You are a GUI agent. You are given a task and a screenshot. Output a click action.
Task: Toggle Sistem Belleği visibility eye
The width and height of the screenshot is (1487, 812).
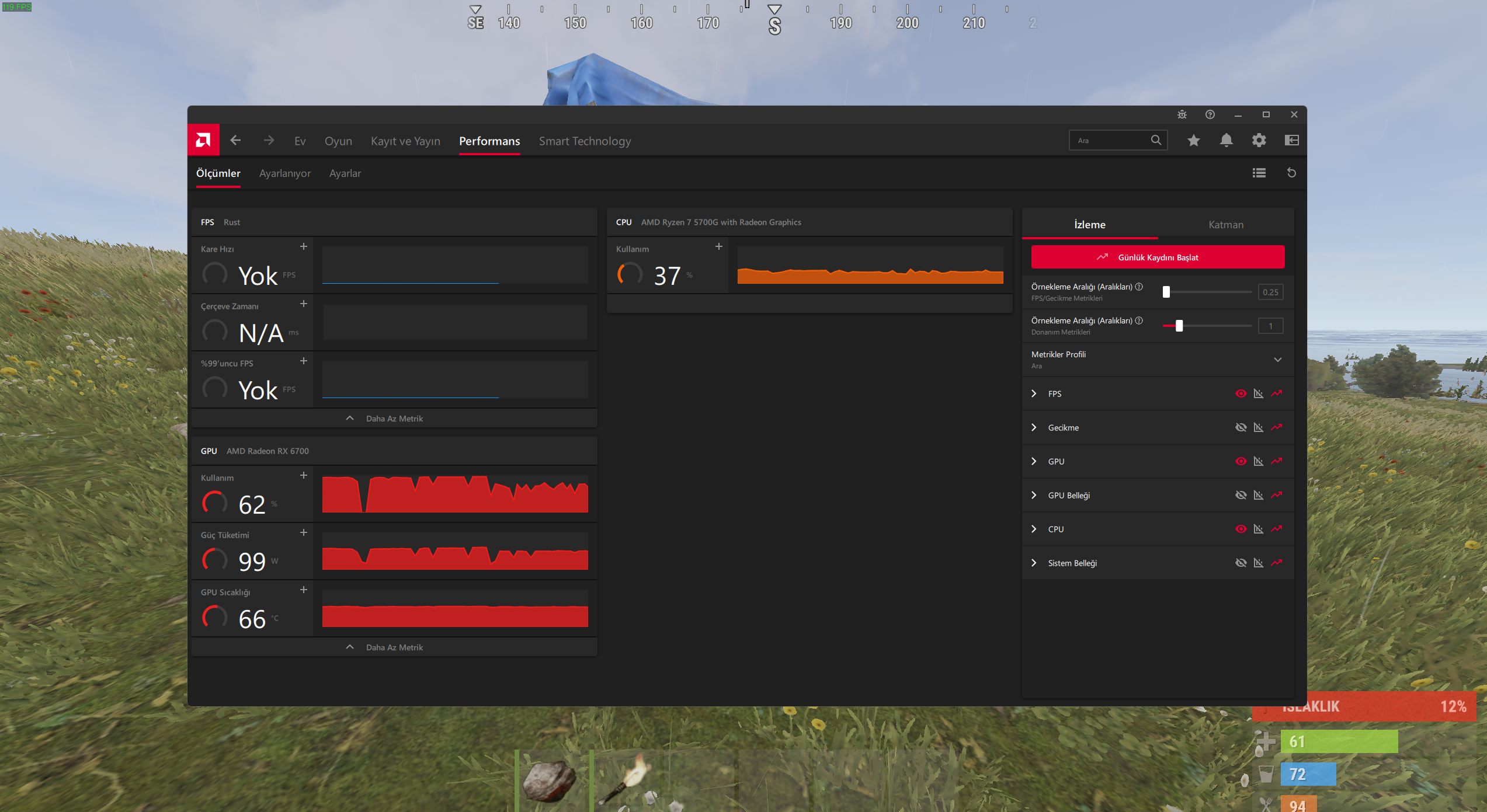click(x=1241, y=563)
